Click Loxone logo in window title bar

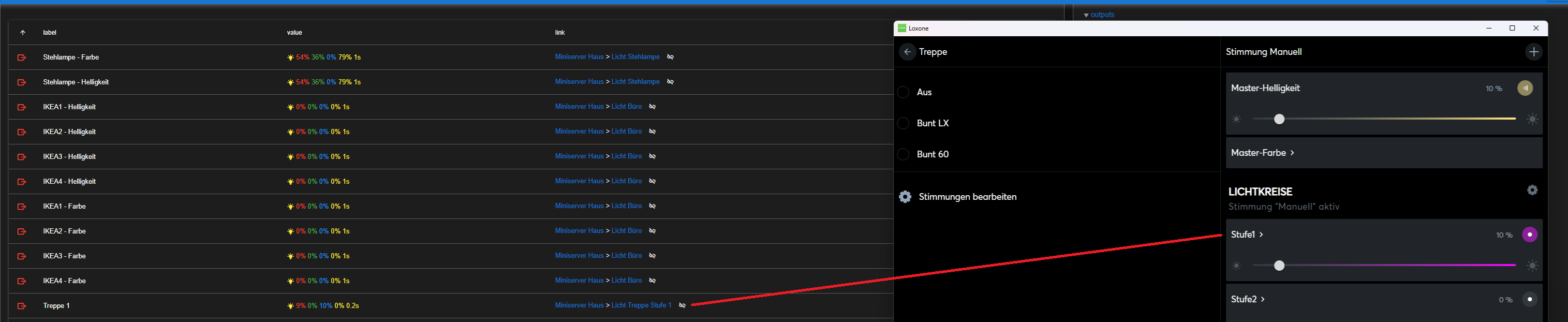pos(902,28)
